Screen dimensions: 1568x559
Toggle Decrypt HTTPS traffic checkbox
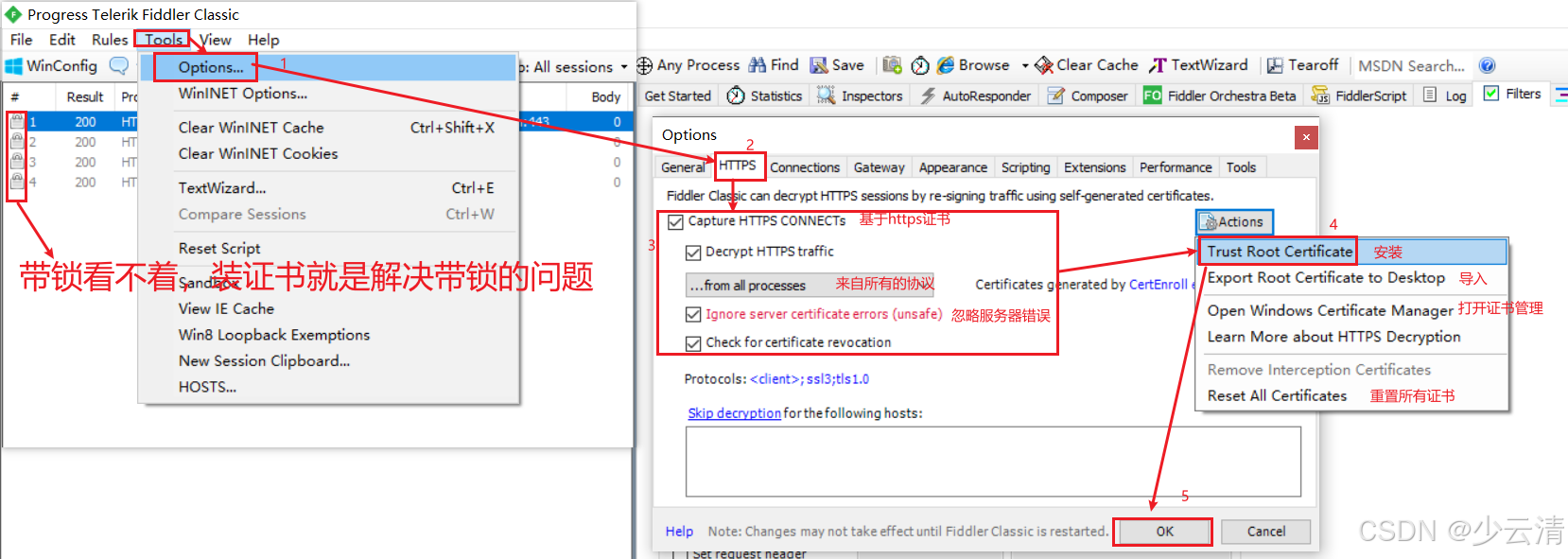coord(693,253)
